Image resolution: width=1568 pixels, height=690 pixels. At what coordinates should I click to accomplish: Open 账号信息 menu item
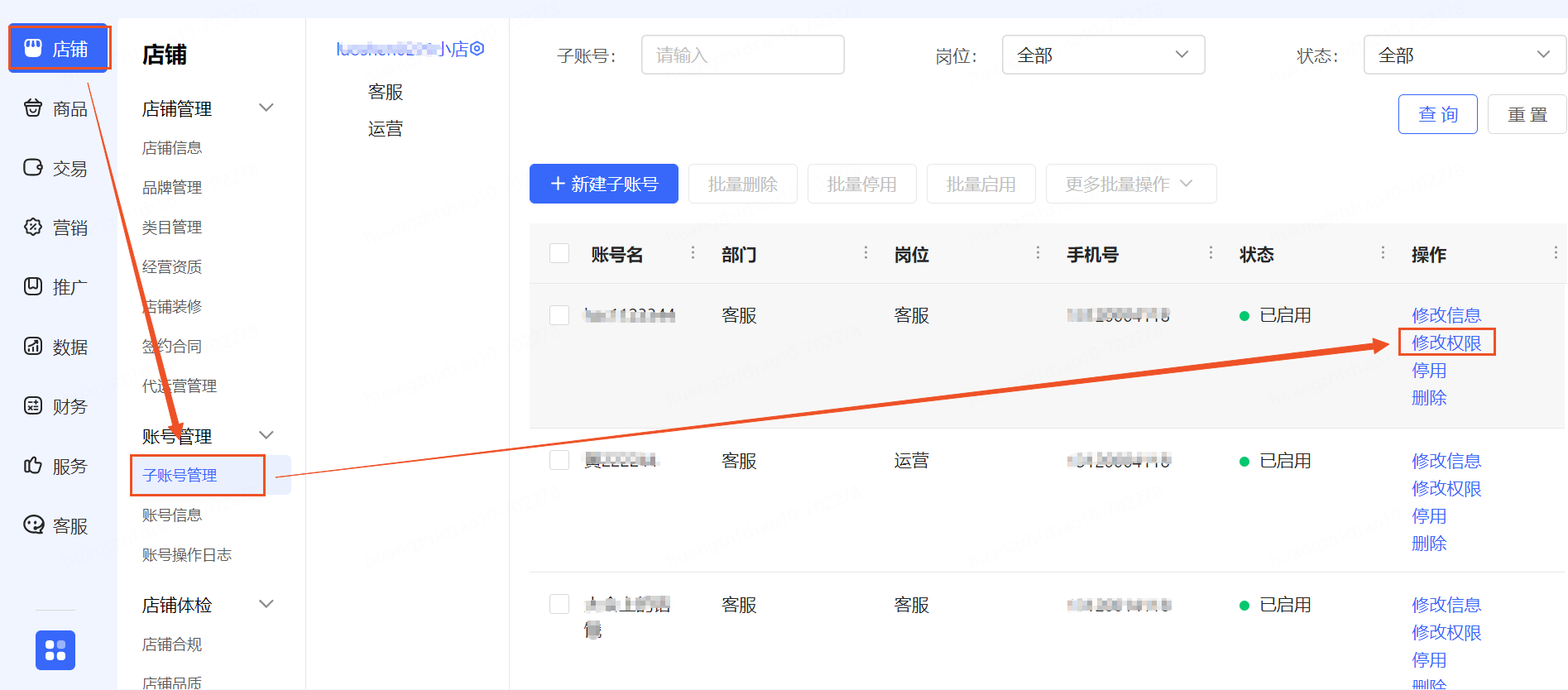(x=172, y=515)
